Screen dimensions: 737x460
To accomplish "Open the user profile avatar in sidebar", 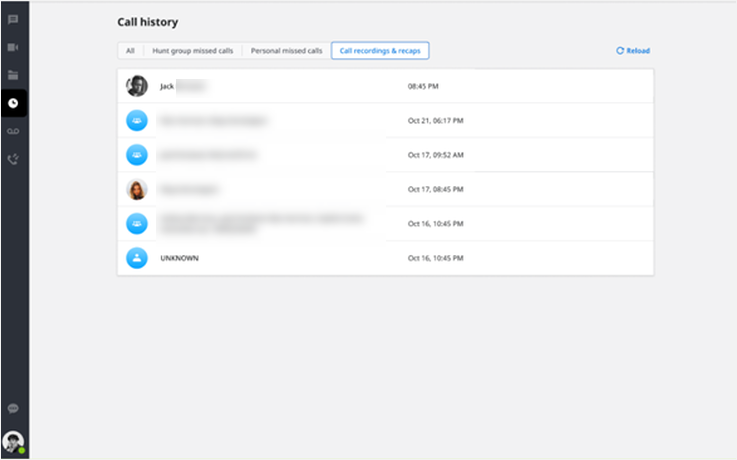I will (13, 442).
